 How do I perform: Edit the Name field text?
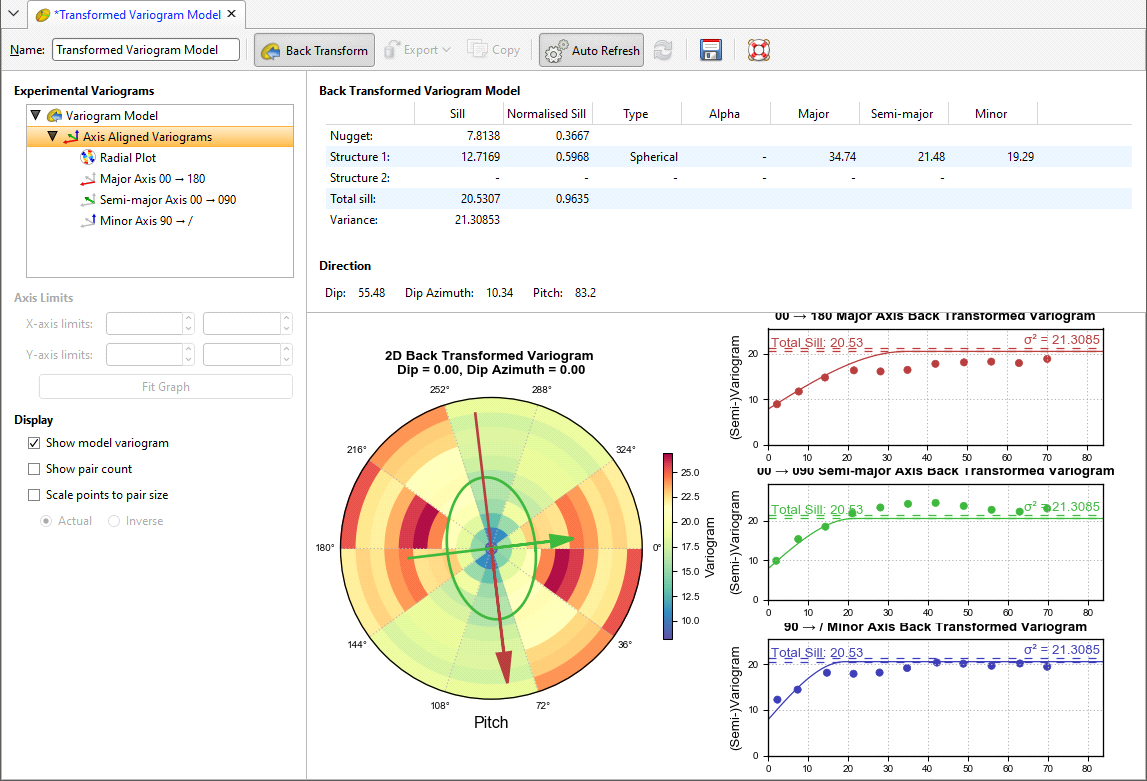coord(145,49)
